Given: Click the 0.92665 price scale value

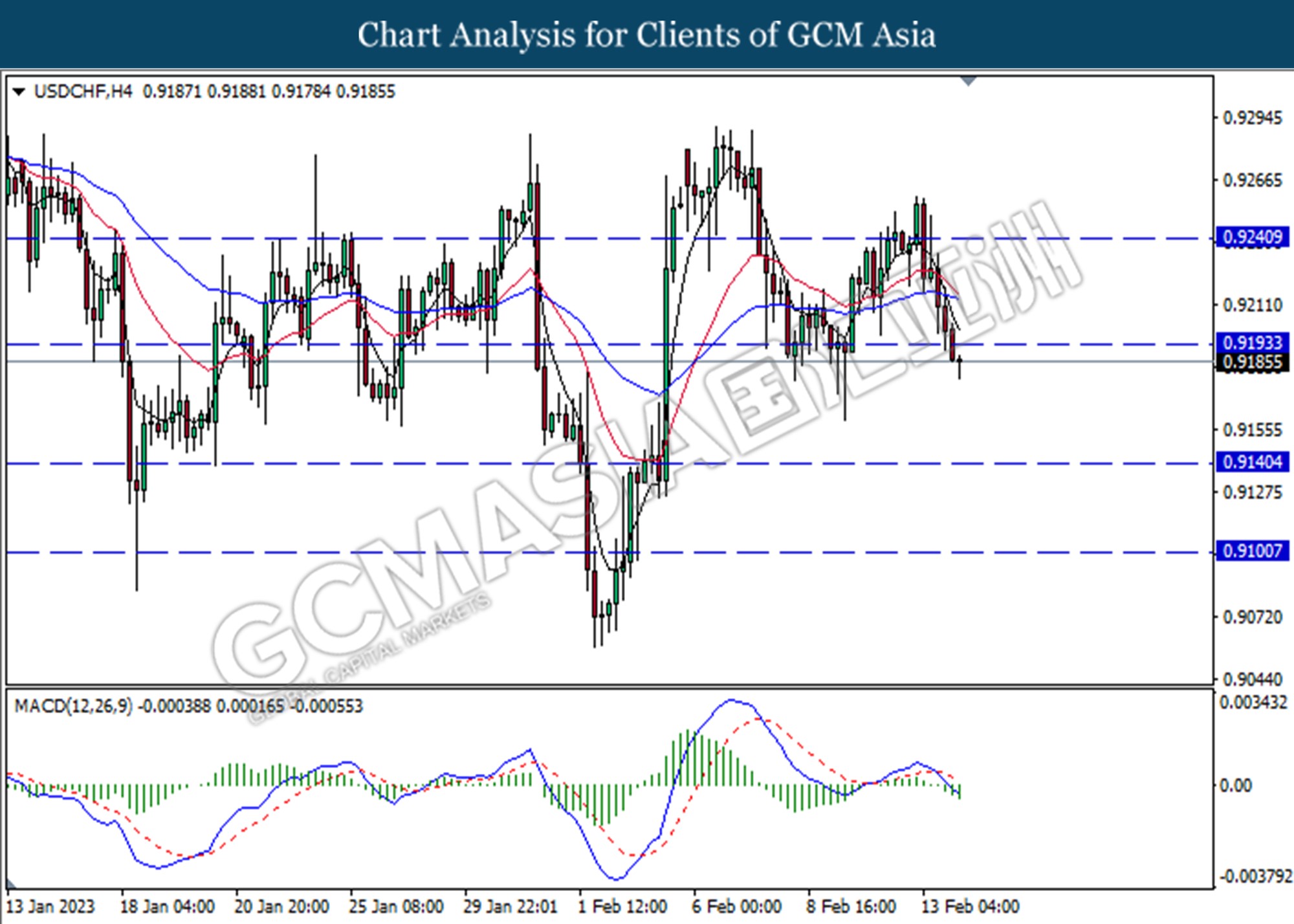Looking at the screenshot, I should 1252,181.
